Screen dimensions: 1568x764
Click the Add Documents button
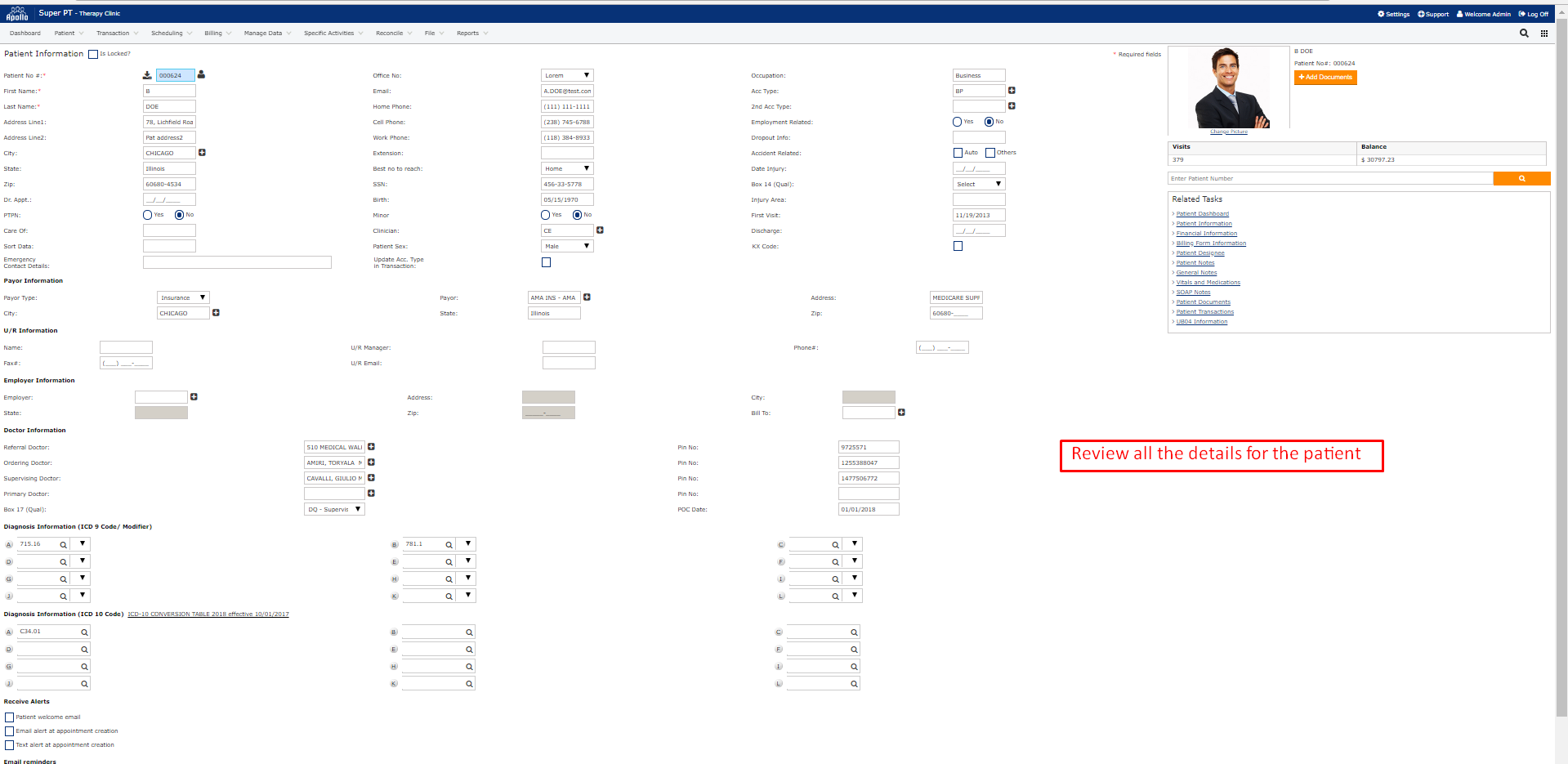(1325, 78)
